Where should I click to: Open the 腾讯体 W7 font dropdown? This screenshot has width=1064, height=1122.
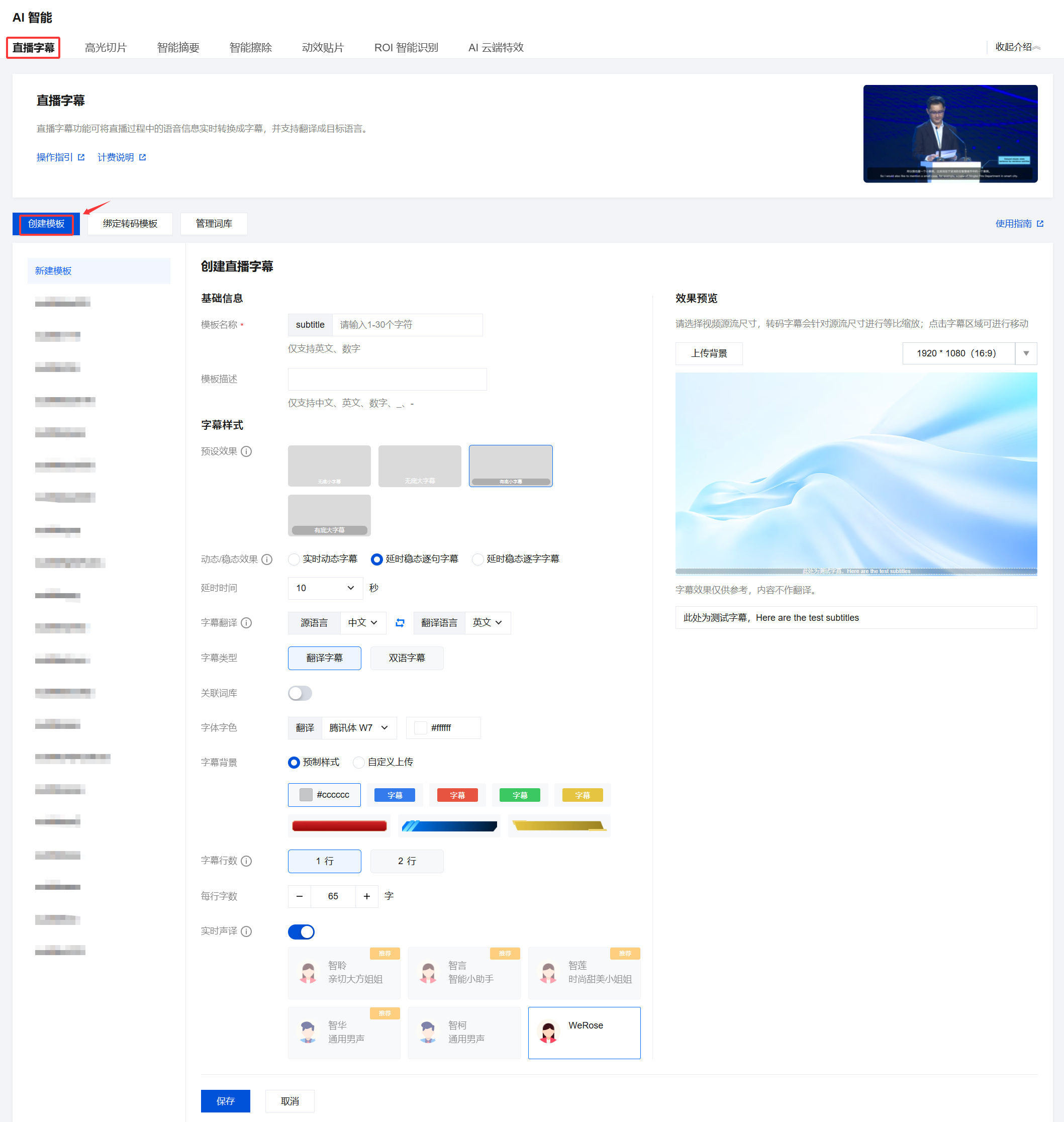point(358,728)
